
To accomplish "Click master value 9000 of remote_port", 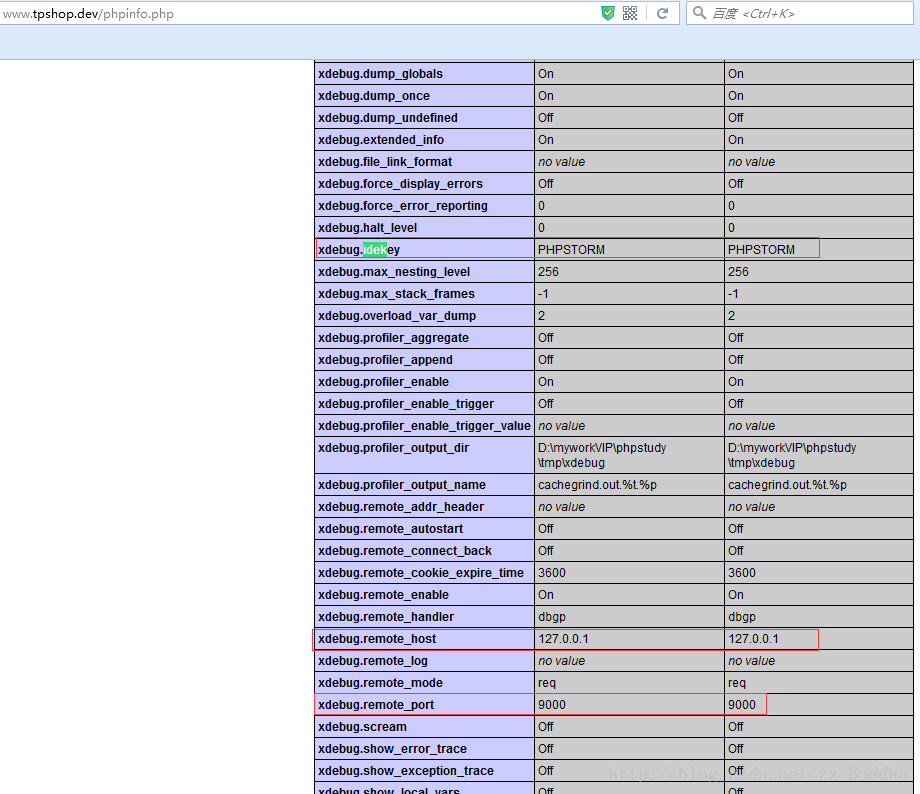I will 742,705.
